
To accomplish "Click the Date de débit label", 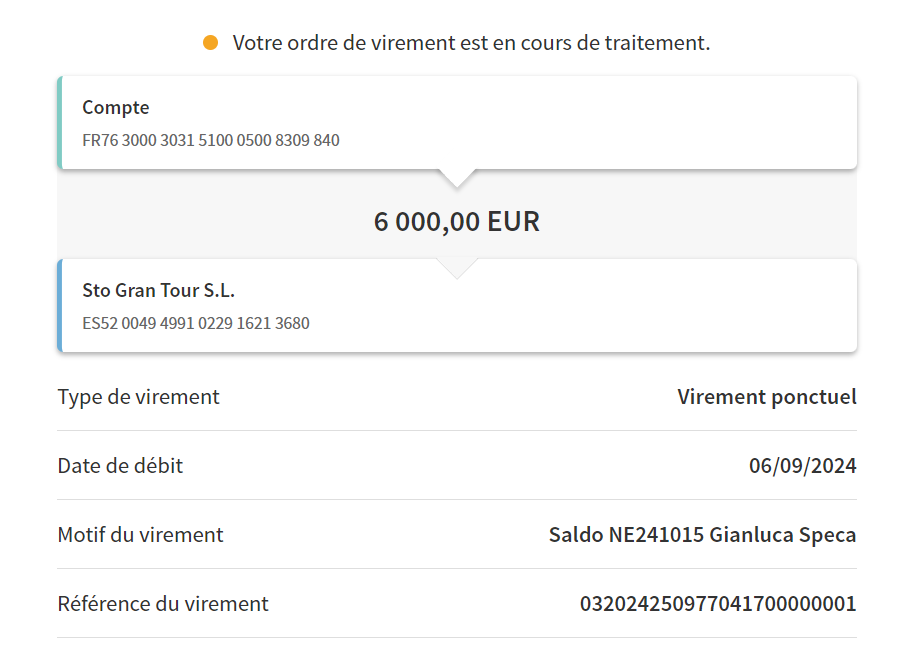I will 120,466.
